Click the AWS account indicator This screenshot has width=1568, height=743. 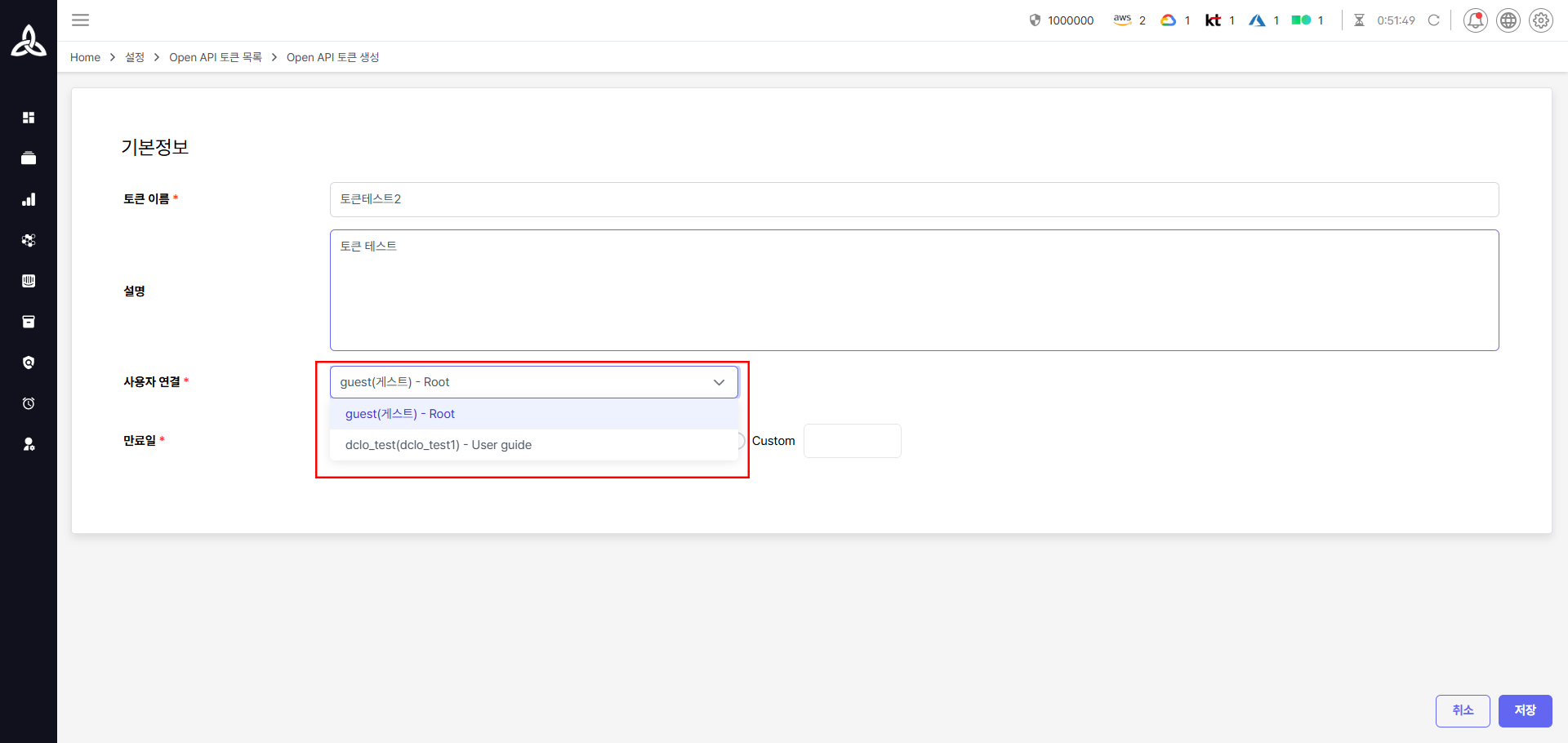click(1129, 20)
